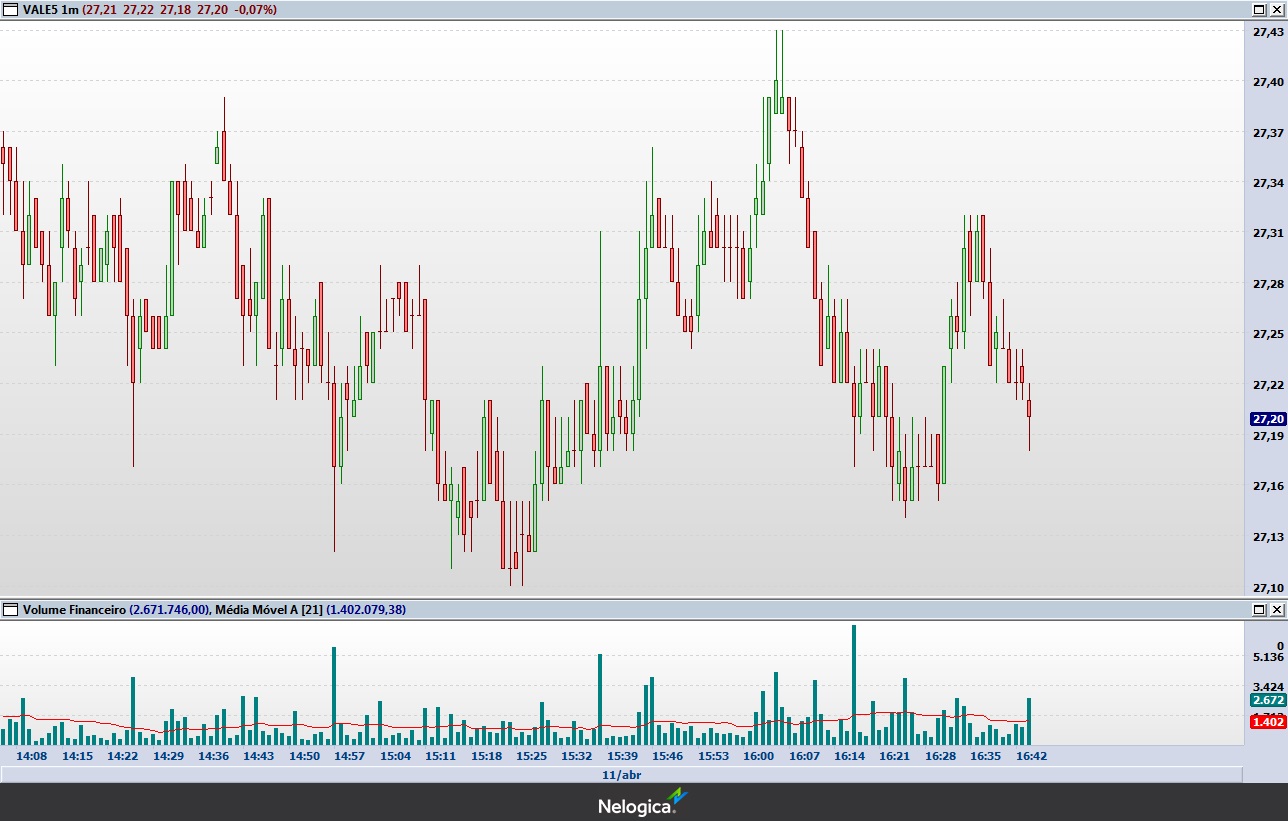Click the 14:08 time axis label
The width and height of the screenshot is (1288, 821).
32,756
